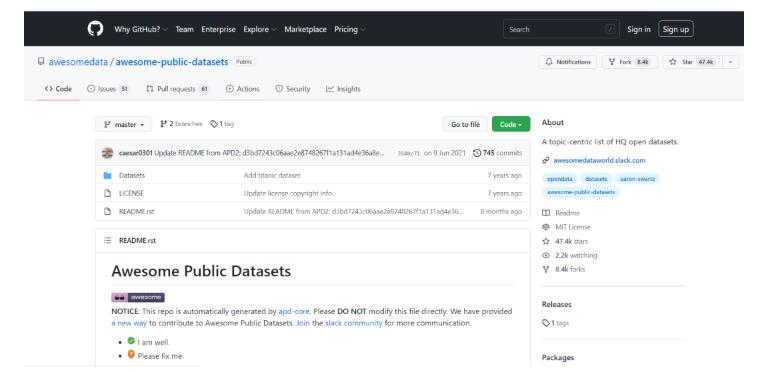Open the awesome-public-datasets repository link
The height and width of the screenshot is (372, 783).
172,62
